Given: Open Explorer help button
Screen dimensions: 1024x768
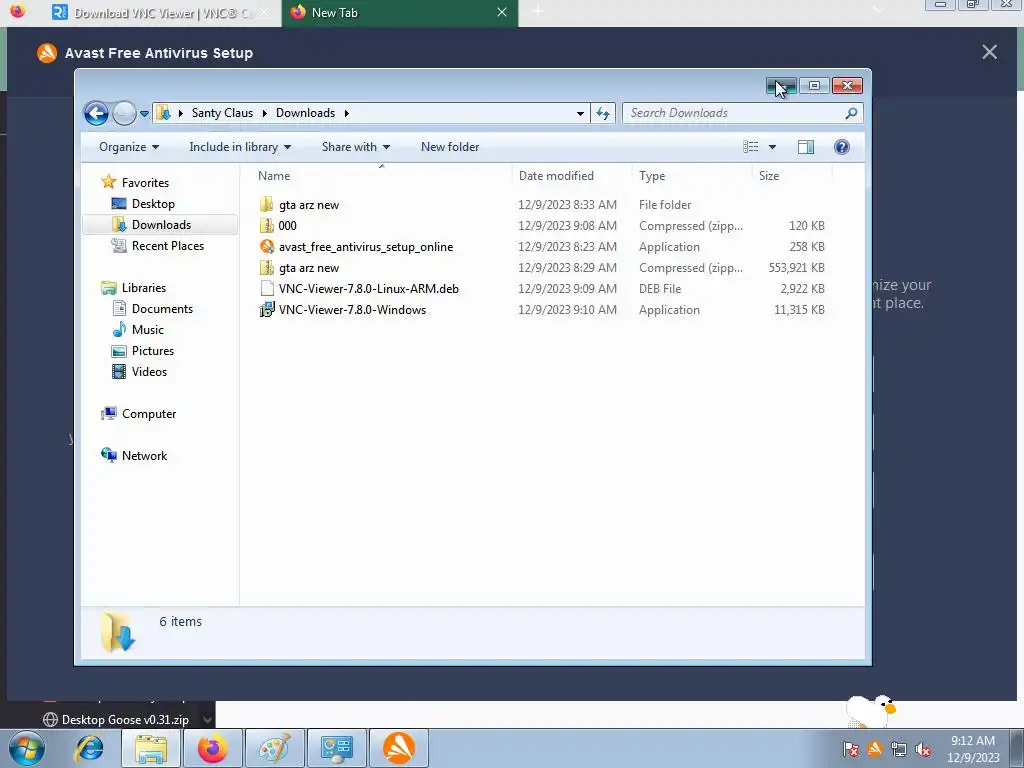Looking at the screenshot, I should coord(842,147).
